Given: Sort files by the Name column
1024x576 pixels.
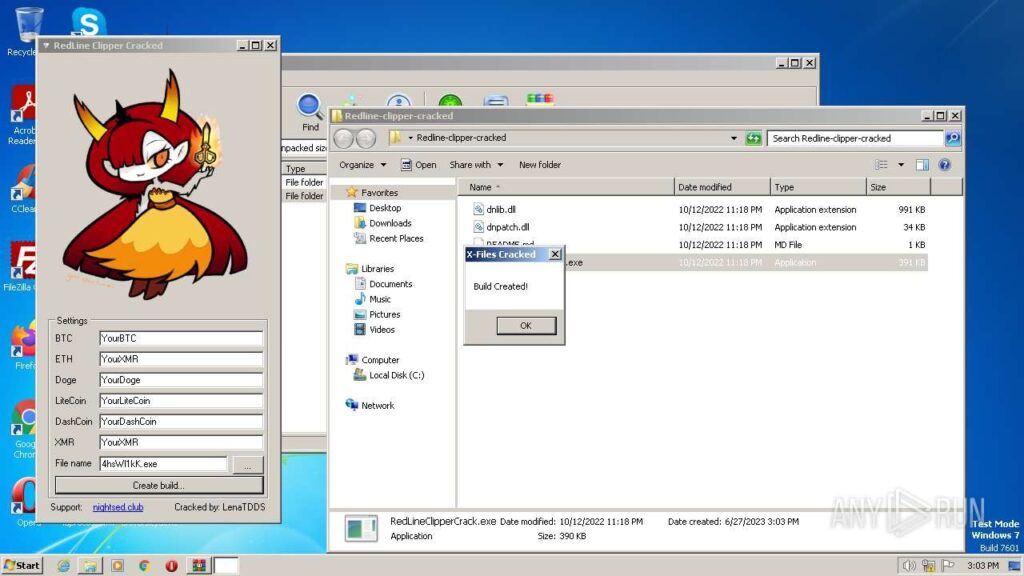Looking at the screenshot, I should click(566, 187).
